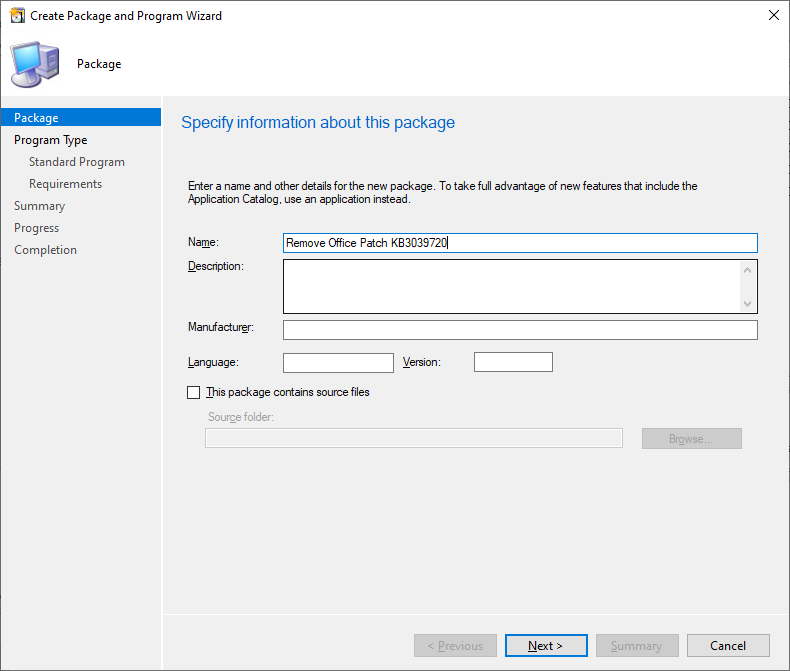Click 'Specify information about this package' heading
Screen dimensions: 790x671
pyautogui.click(x=318, y=122)
